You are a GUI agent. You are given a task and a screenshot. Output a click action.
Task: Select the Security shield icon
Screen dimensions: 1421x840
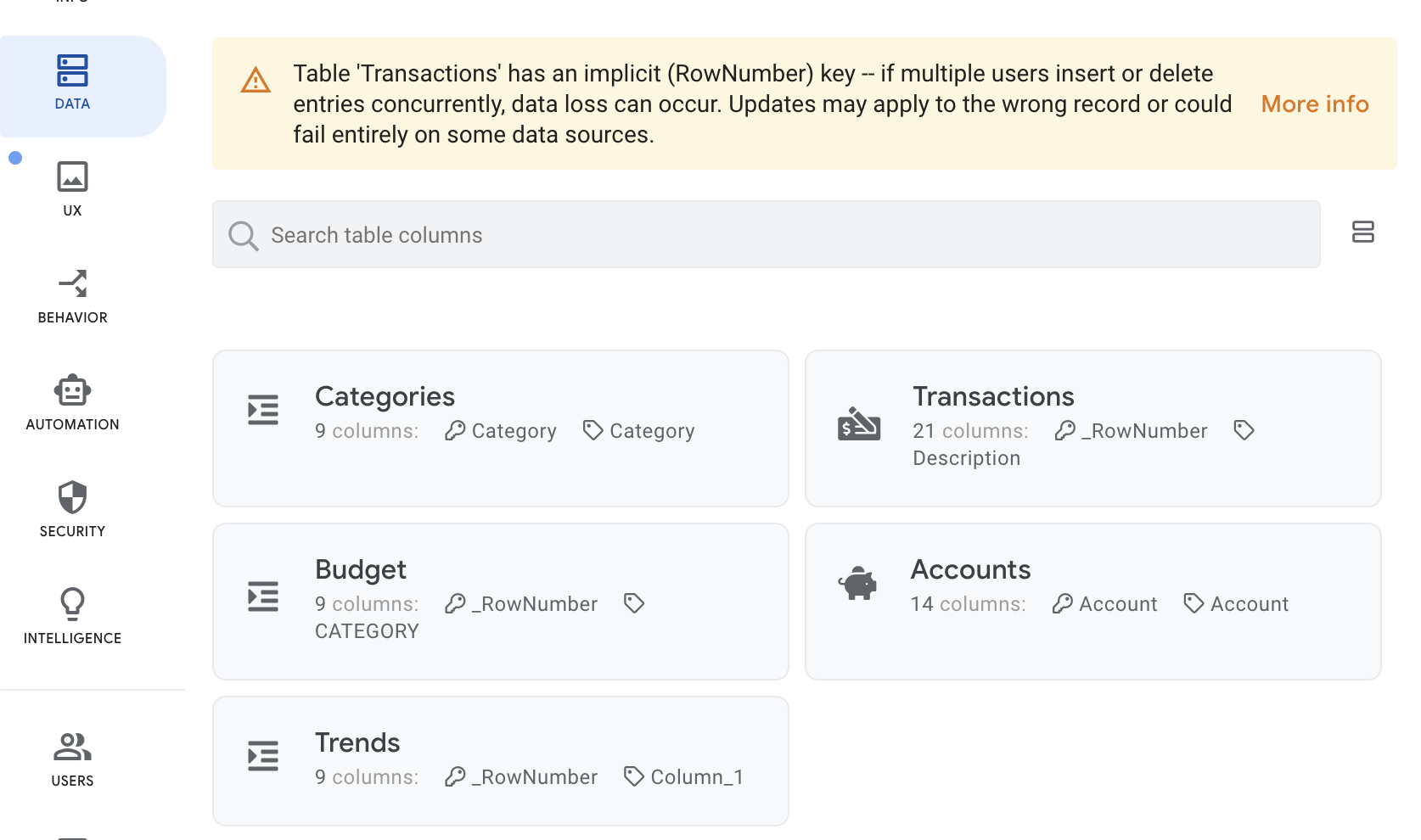[x=73, y=497]
